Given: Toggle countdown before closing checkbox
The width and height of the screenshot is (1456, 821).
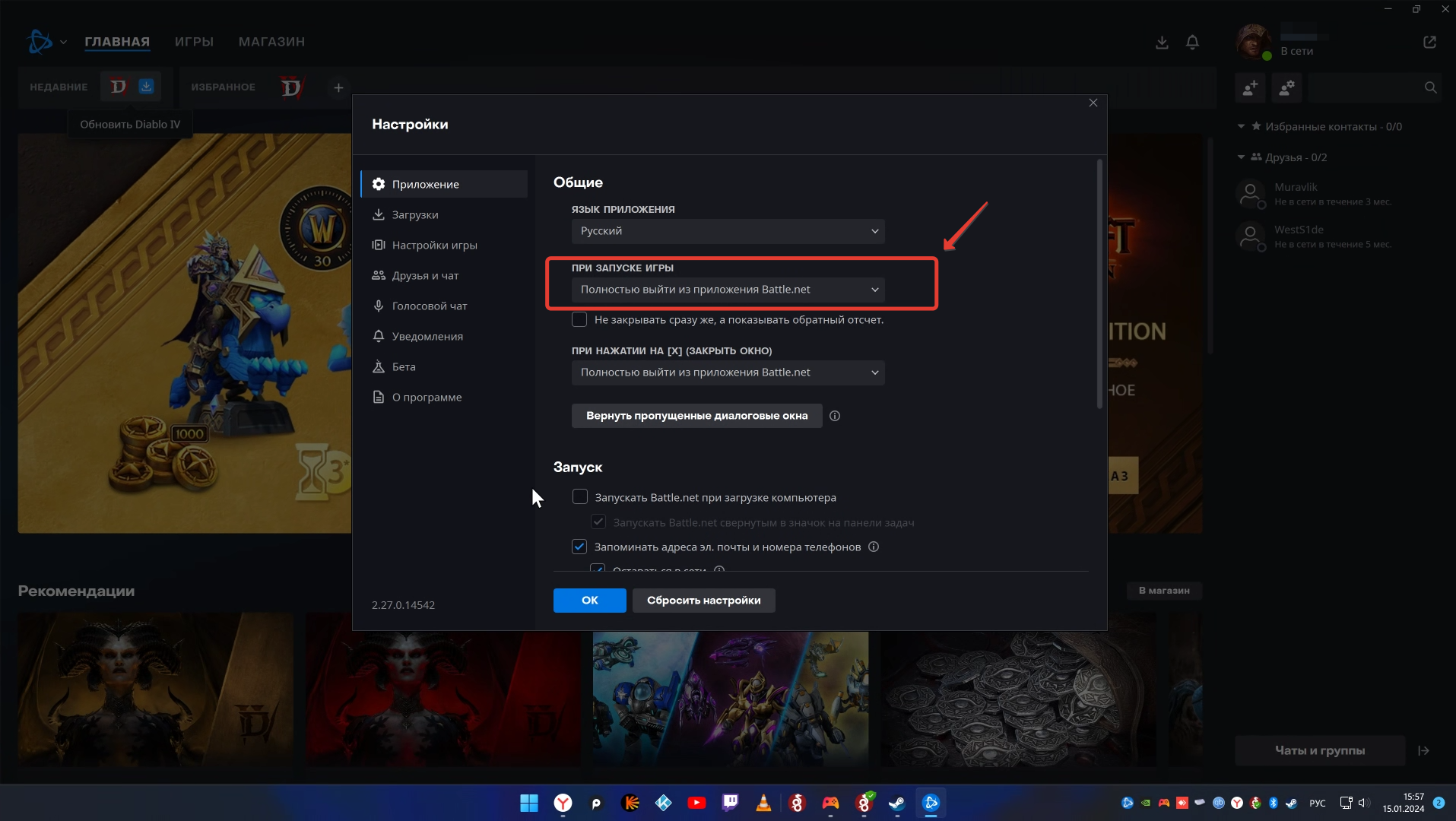Looking at the screenshot, I should [x=579, y=320].
